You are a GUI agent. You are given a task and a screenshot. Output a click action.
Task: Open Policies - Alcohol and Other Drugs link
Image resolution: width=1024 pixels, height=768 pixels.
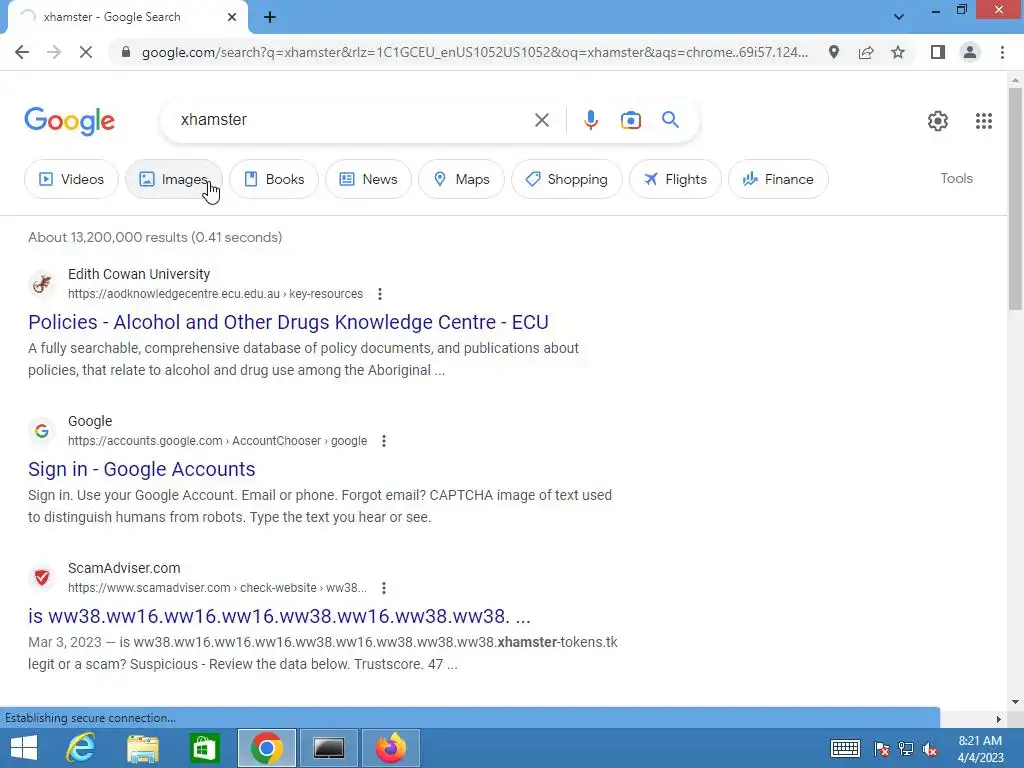[288, 322]
